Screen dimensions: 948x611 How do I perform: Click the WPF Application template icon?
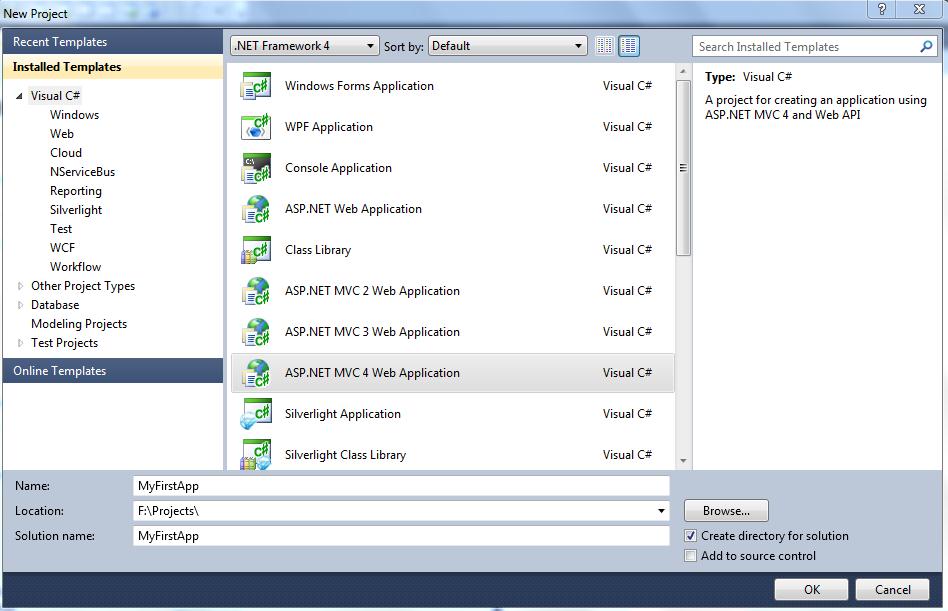coord(256,127)
